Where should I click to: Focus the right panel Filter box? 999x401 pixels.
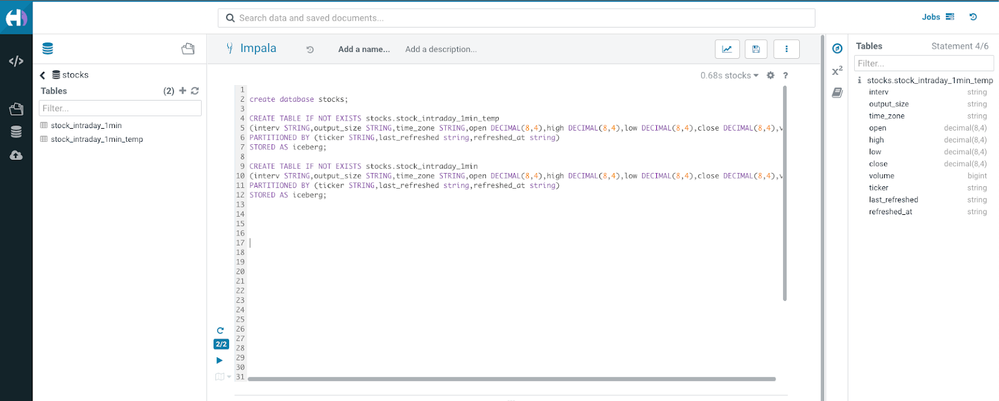pyautogui.click(x=924, y=64)
